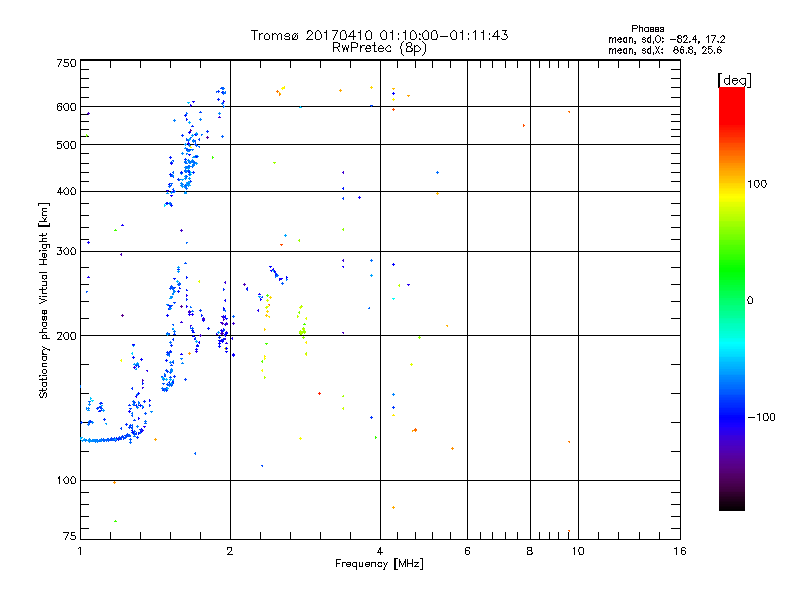Click the orange data point near 8 MHz, 550 km
800x600 pixels.
coord(524,125)
